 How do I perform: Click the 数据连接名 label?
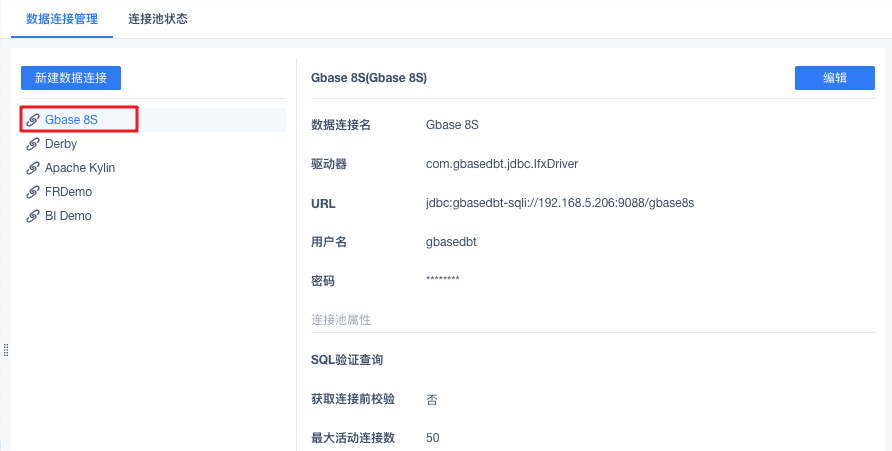(341, 125)
